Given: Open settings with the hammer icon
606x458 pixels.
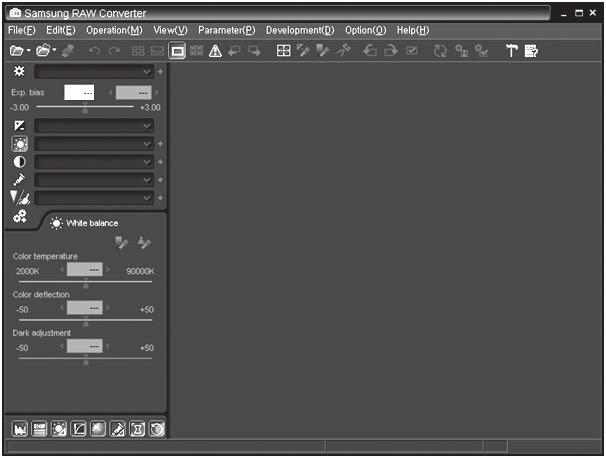Looking at the screenshot, I should pyautogui.click(x=512, y=51).
